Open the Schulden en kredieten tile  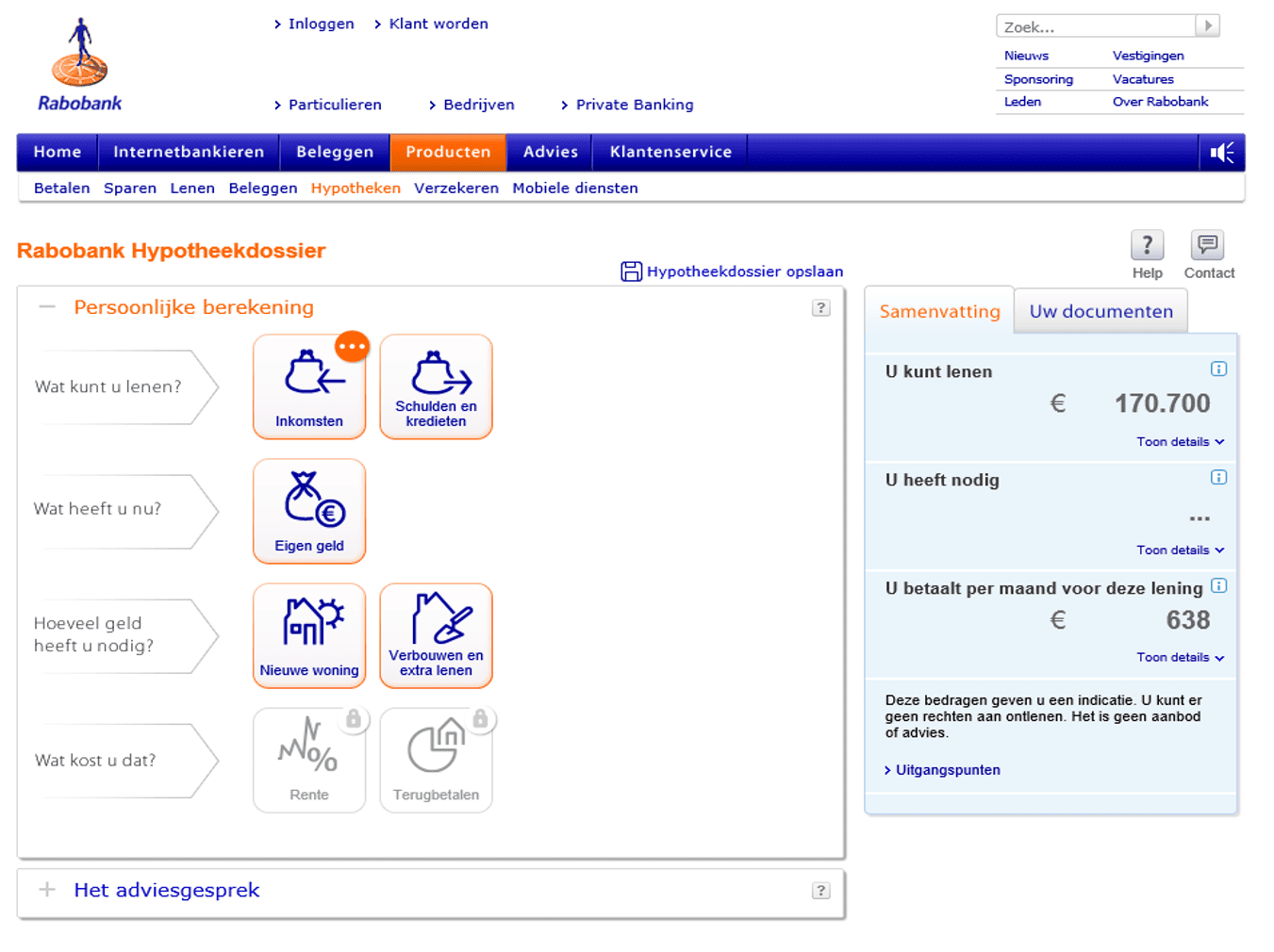coord(436,386)
